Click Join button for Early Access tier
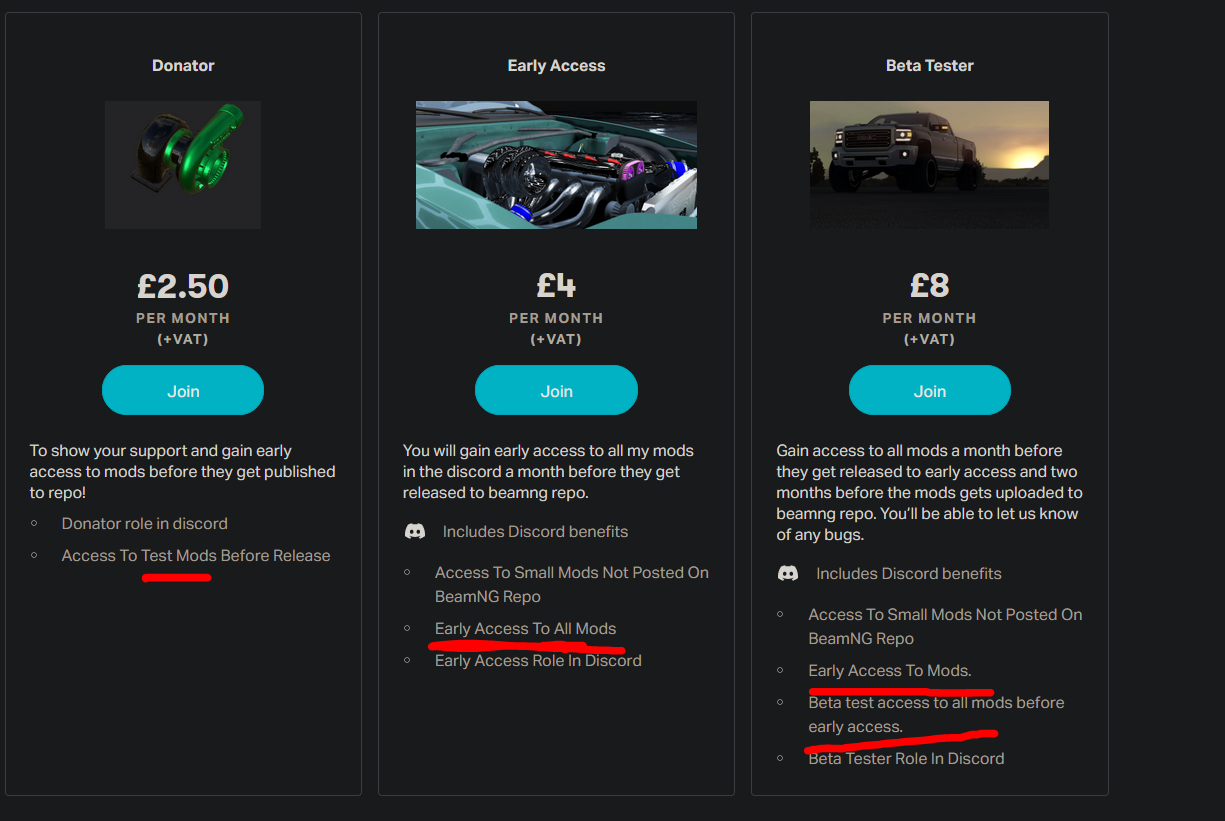 point(556,391)
